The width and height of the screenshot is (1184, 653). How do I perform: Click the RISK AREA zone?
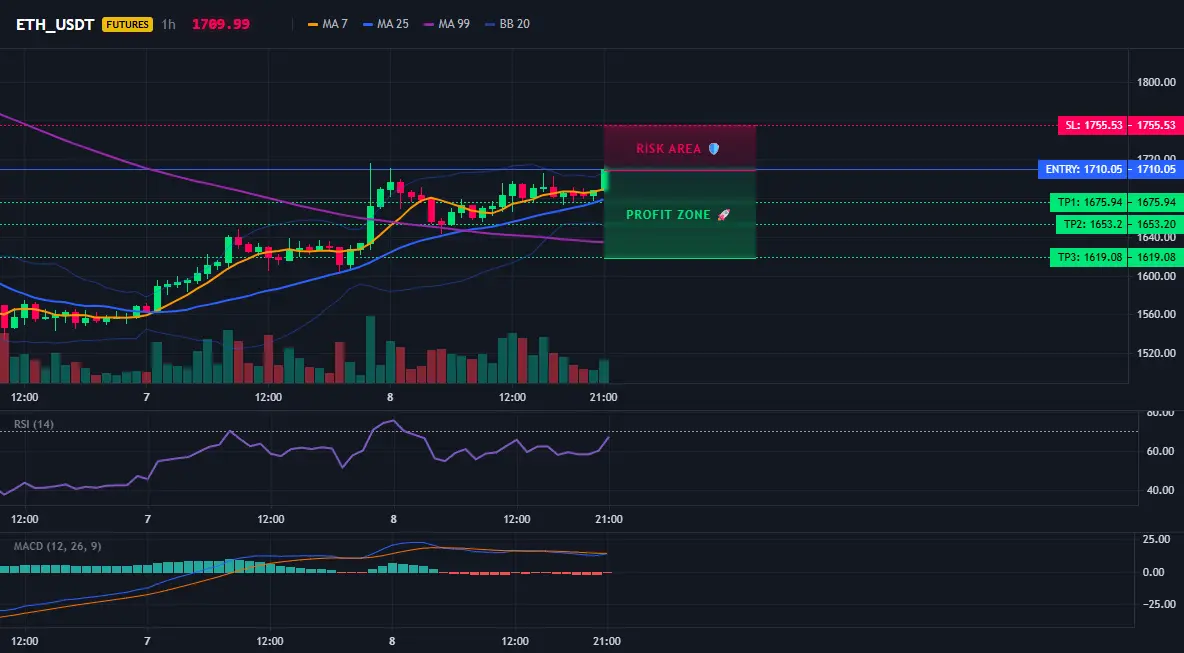tap(680, 148)
